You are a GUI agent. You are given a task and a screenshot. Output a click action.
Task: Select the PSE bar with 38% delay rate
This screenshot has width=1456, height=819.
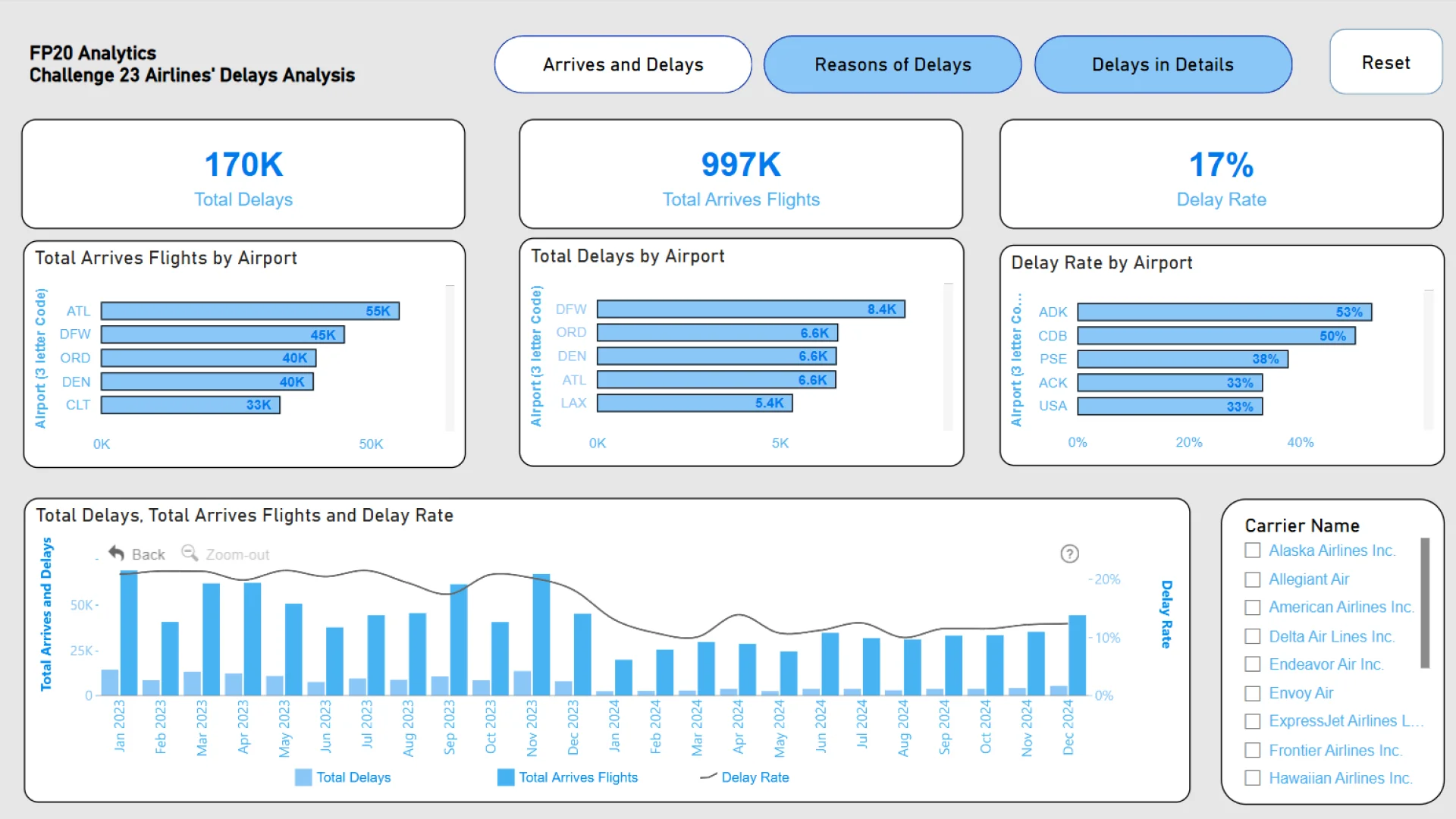click(x=1183, y=359)
